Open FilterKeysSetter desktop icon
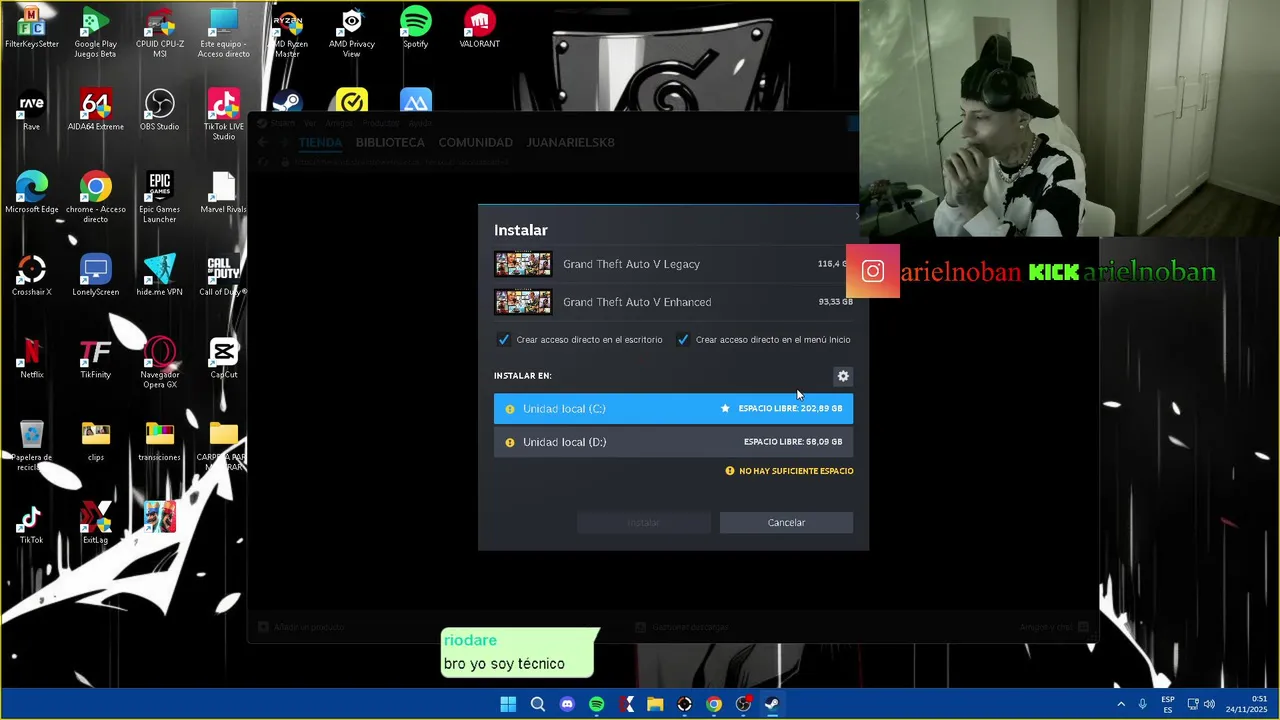Screen dimensions: 1280x720 32,28
